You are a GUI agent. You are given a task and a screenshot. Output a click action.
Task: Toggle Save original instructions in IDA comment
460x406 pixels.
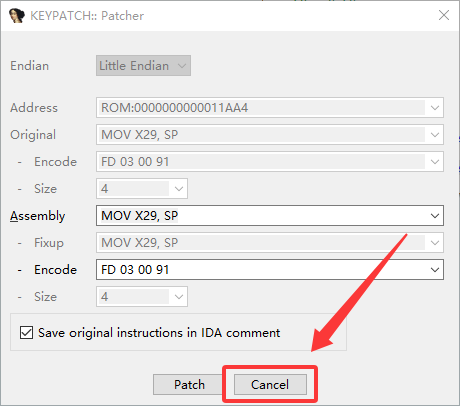(x=26, y=333)
